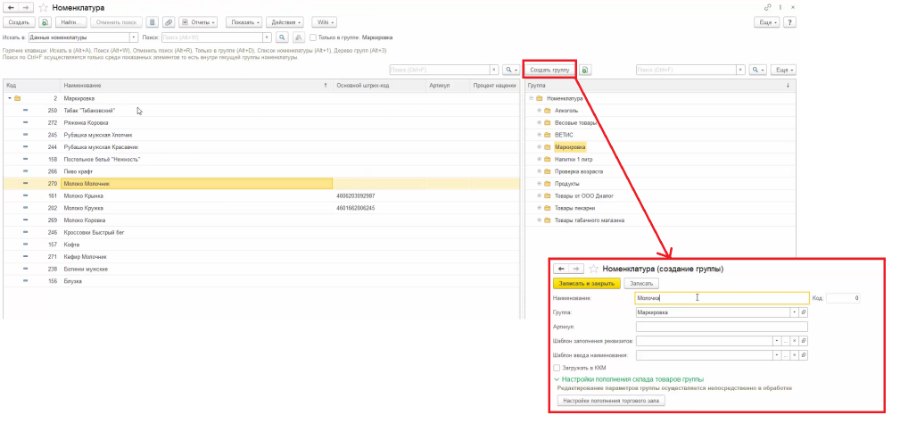Click back arrow in group creation form
This screenshot has width=900, height=432.
[x=561, y=268]
